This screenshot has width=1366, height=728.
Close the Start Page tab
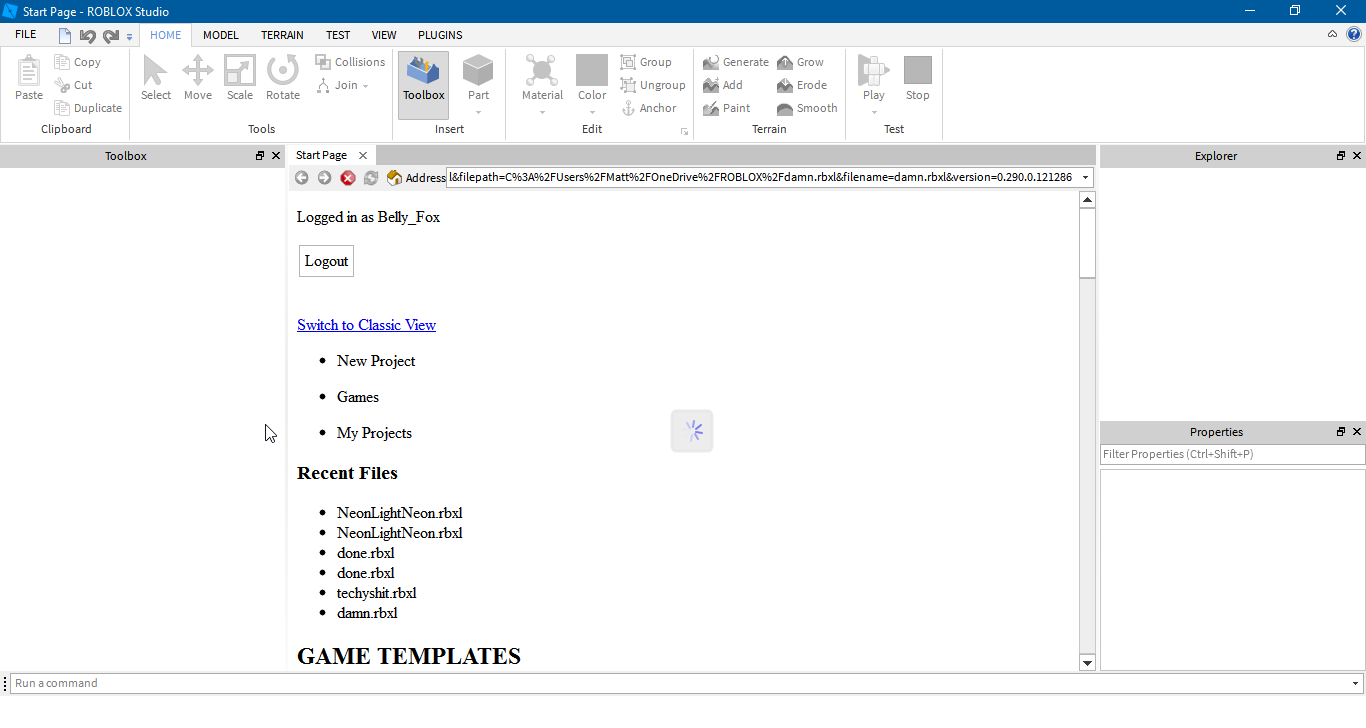363,156
